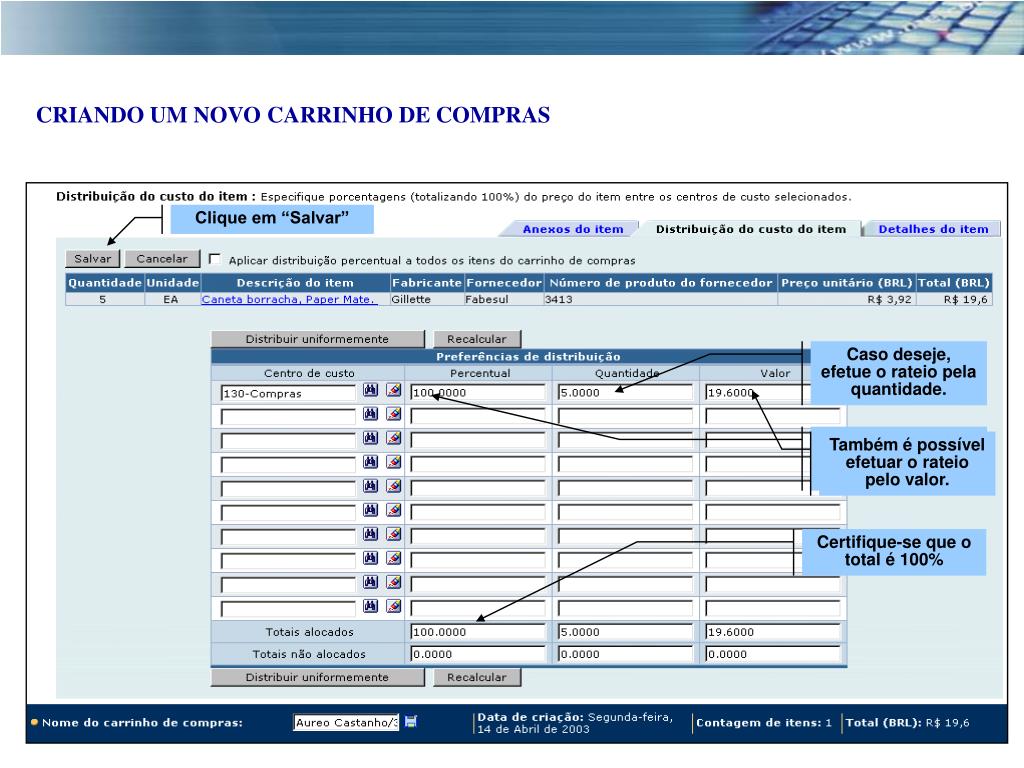1024x768 pixels.
Task: Click the Cancelar button
Action: pos(162,259)
